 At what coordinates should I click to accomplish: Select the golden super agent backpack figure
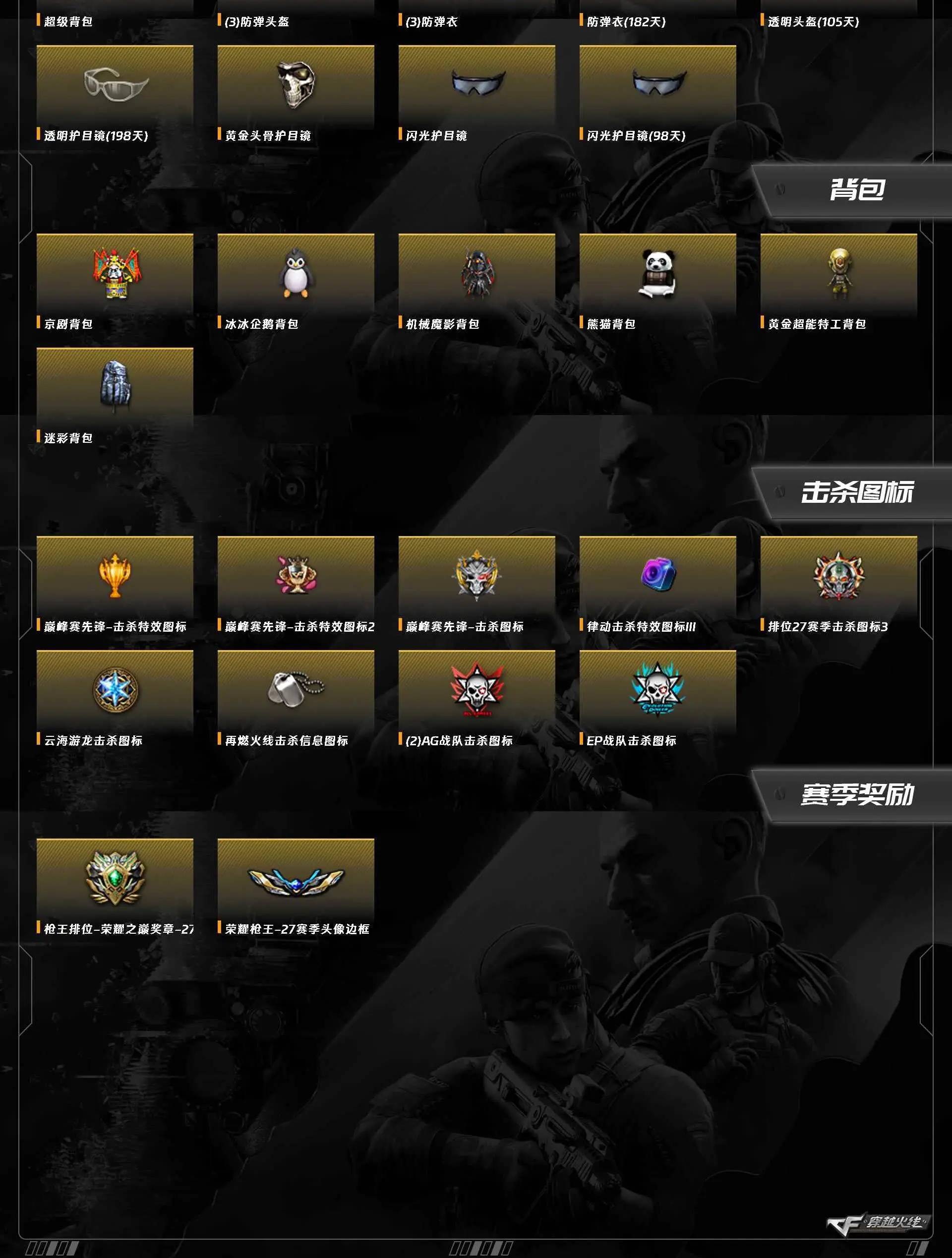pos(839,274)
